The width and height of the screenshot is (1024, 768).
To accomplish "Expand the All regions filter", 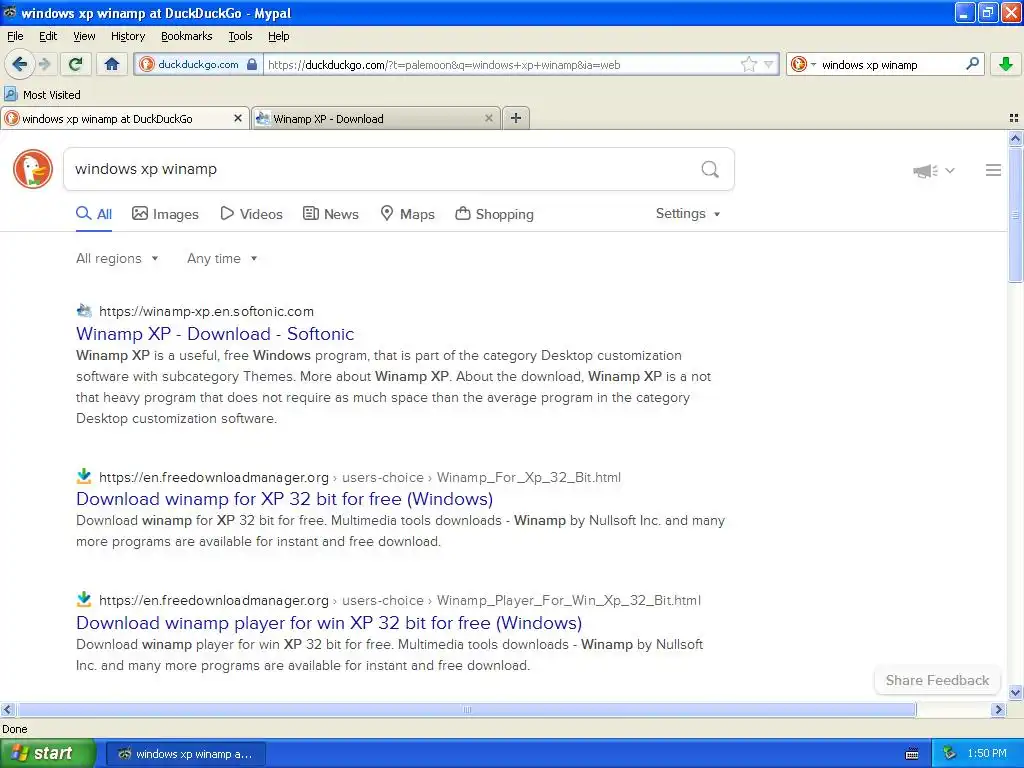I will tap(117, 259).
